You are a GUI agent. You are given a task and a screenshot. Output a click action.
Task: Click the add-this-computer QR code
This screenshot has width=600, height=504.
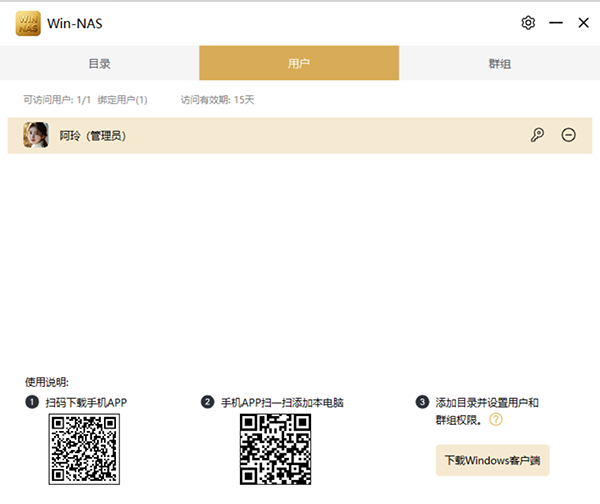[x=276, y=449]
